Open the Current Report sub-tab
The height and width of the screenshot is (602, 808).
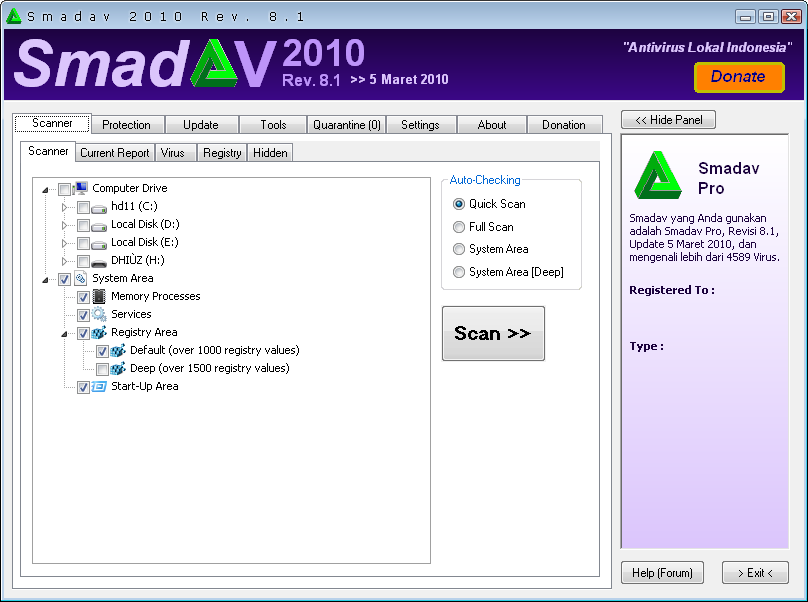pos(115,153)
